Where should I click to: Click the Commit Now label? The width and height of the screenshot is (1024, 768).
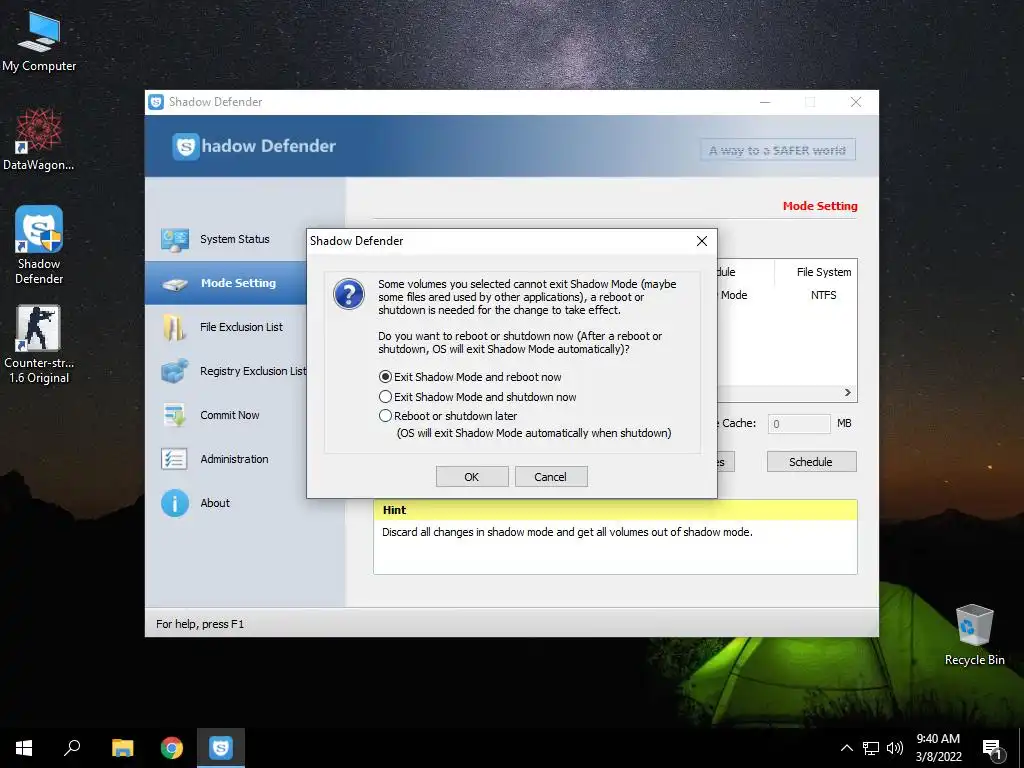(x=230, y=415)
